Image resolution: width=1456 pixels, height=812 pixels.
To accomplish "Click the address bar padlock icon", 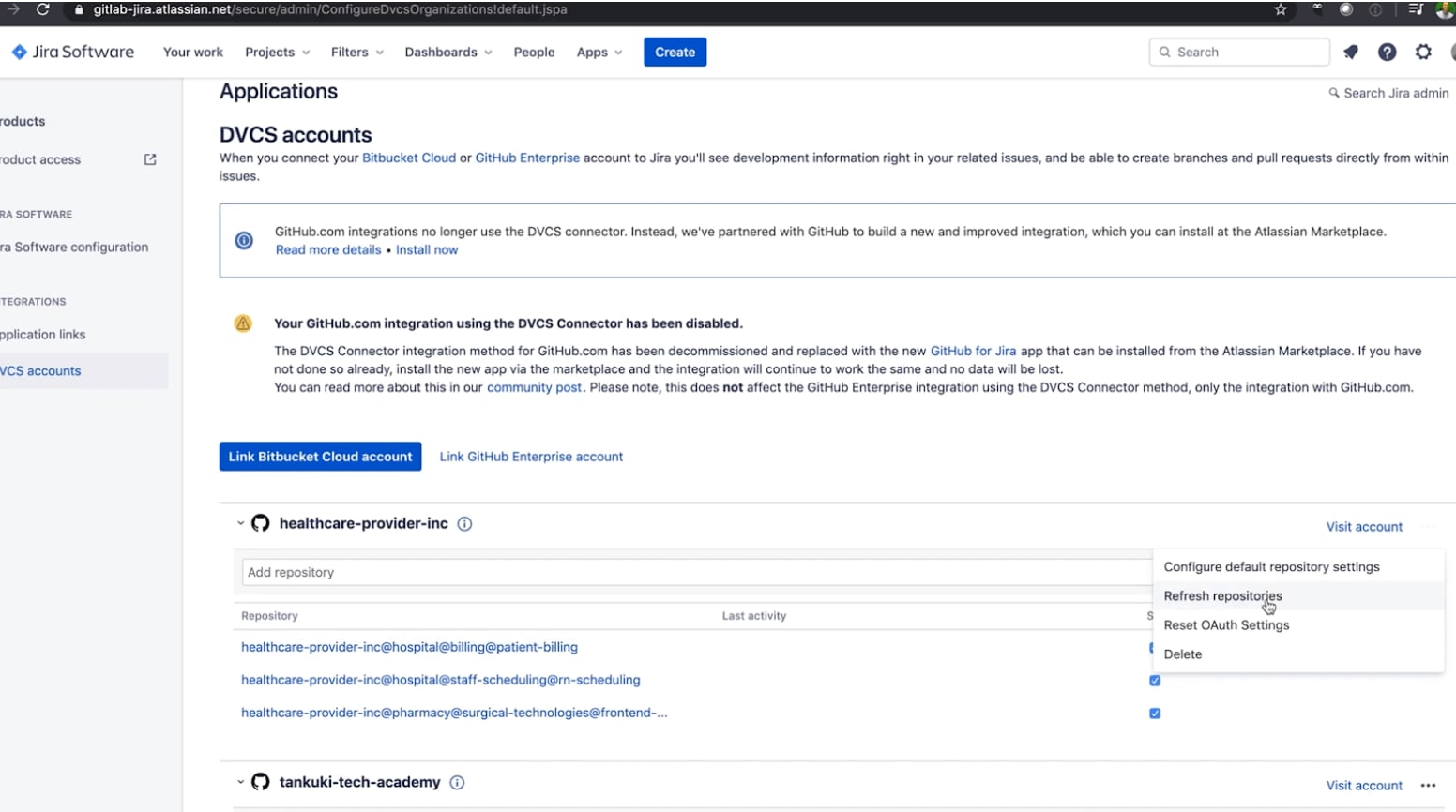I will pyautogui.click(x=79, y=9).
